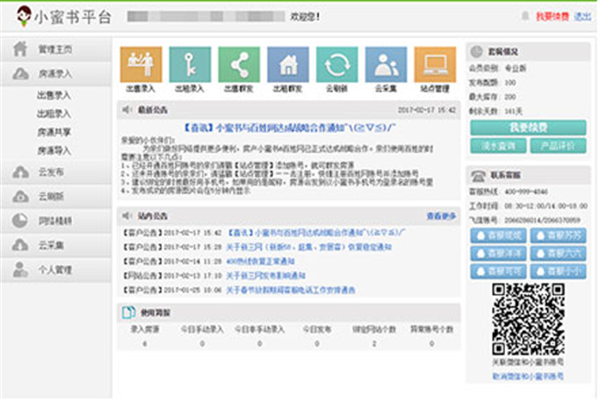Open the 出租录入 key icon tile
Image resolution: width=600 pixels, height=404 pixels.
(188, 65)
